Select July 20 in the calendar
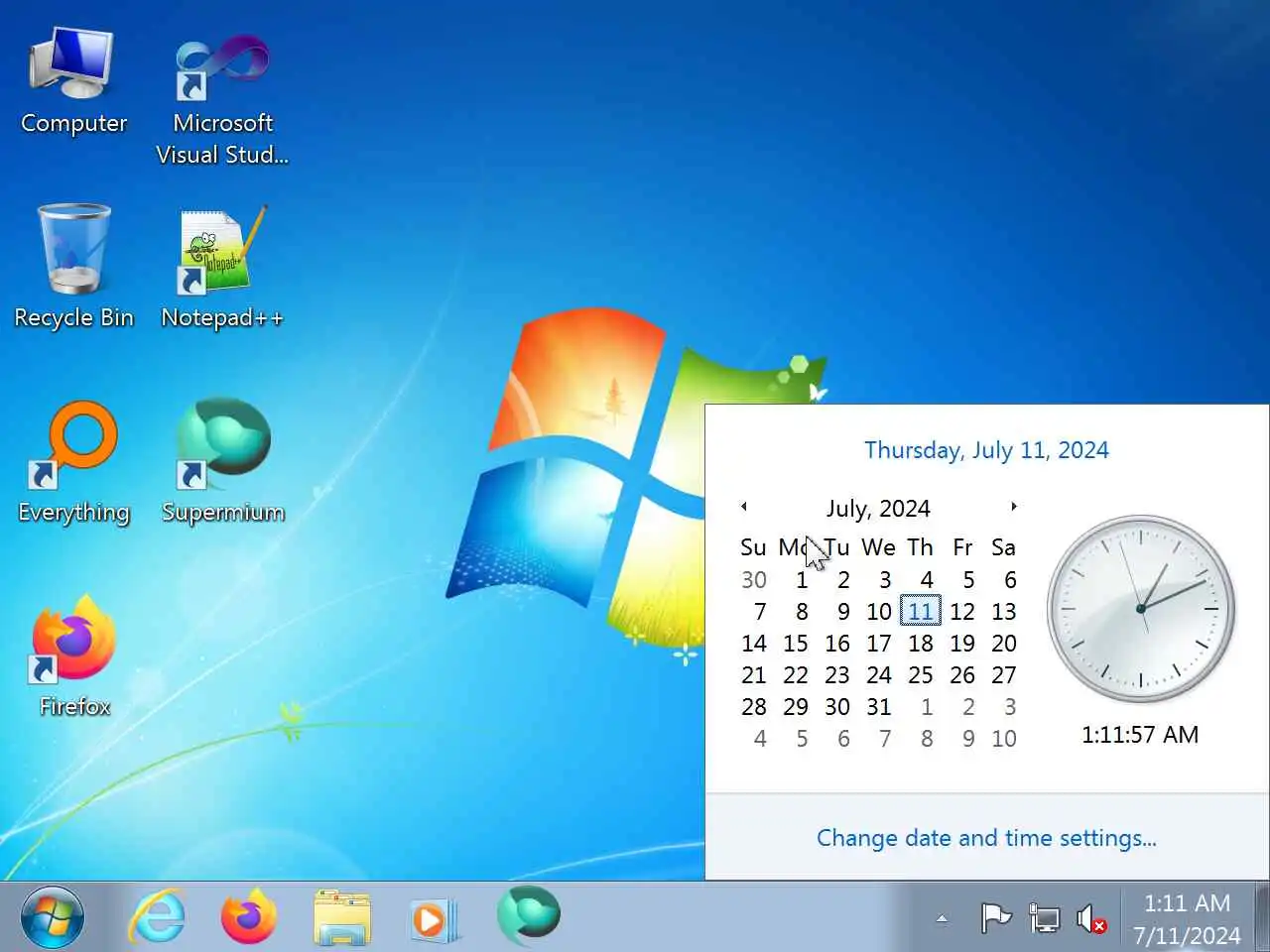The width and height of the screenshot is (1270, 952). 1004,644
